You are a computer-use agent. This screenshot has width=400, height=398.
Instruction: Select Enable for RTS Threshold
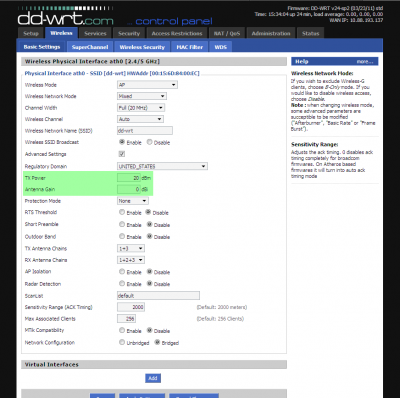pyautogui.click(x=122, y=212)
